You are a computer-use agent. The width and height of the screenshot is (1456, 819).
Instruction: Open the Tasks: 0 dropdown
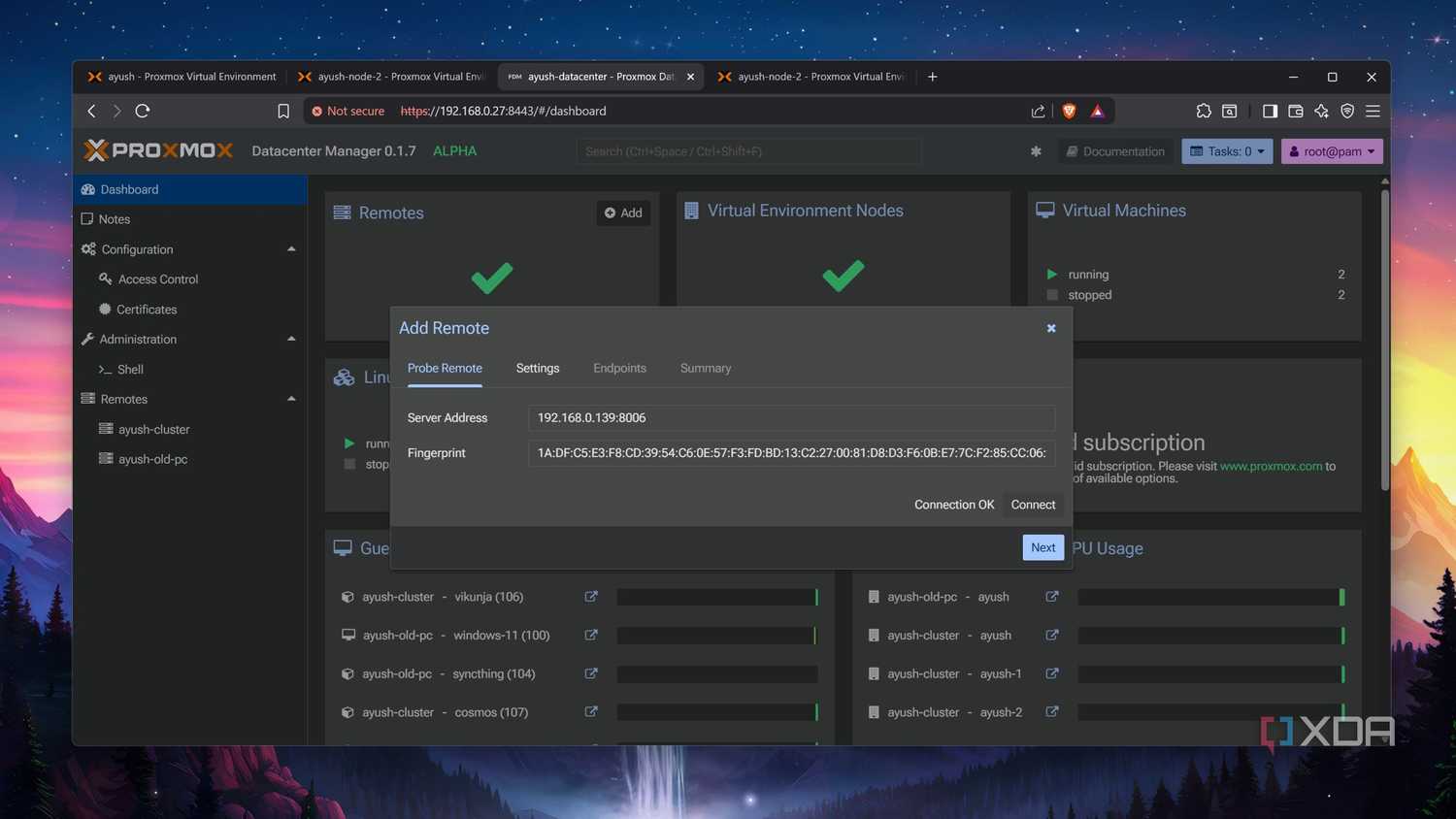point(1227,151)
